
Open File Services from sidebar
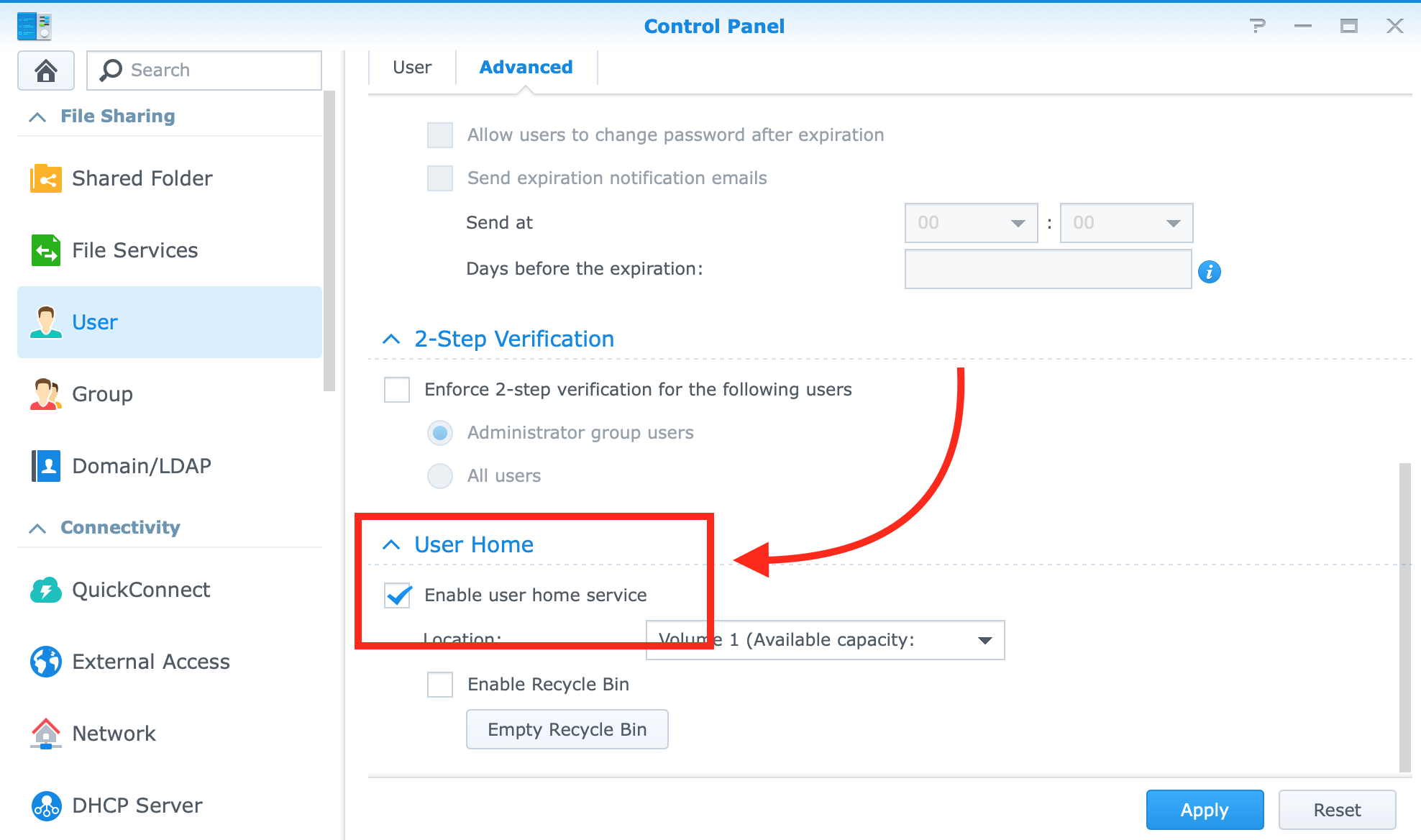(x=134, y=250)
